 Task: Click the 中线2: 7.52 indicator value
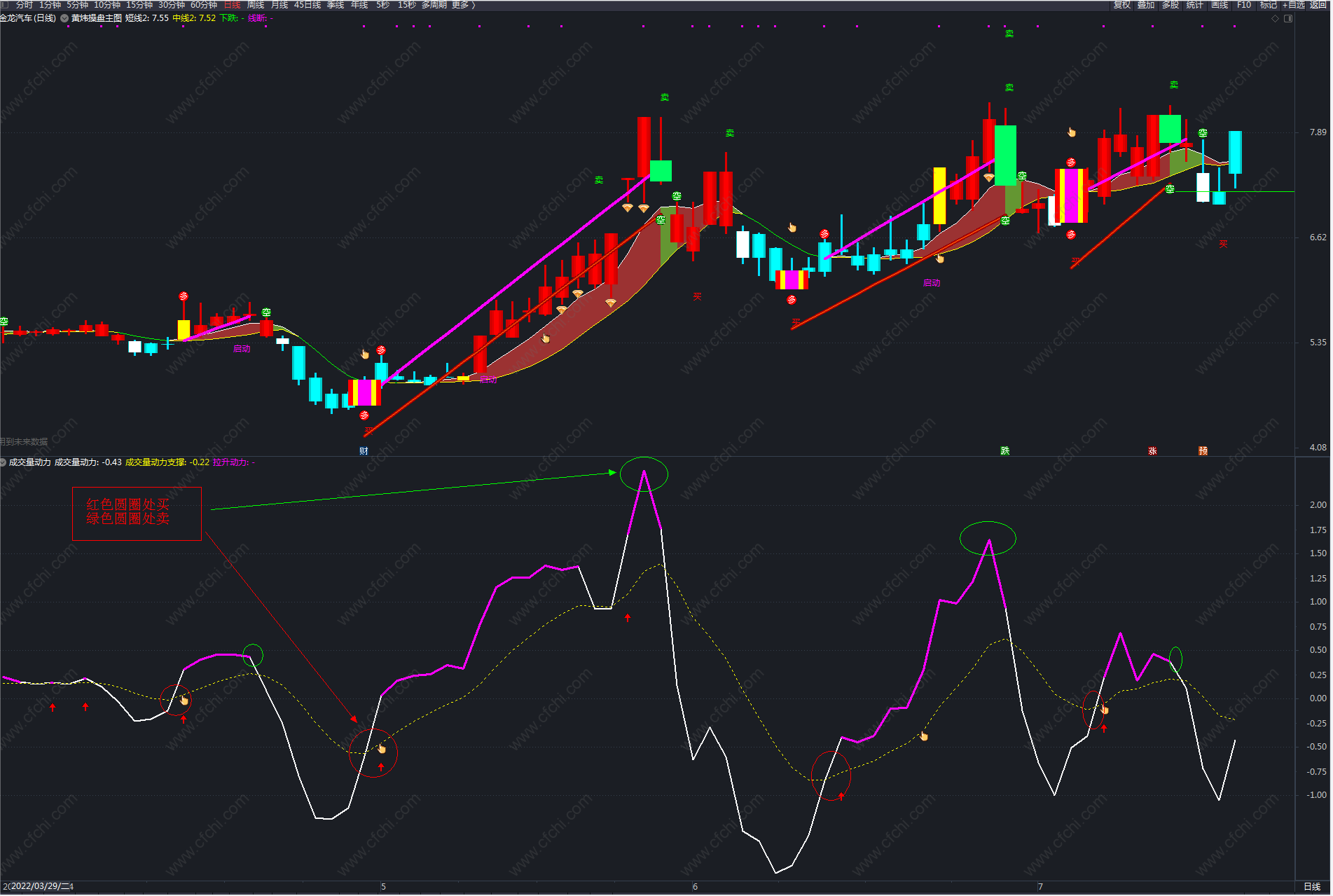[x=194, y=18]
